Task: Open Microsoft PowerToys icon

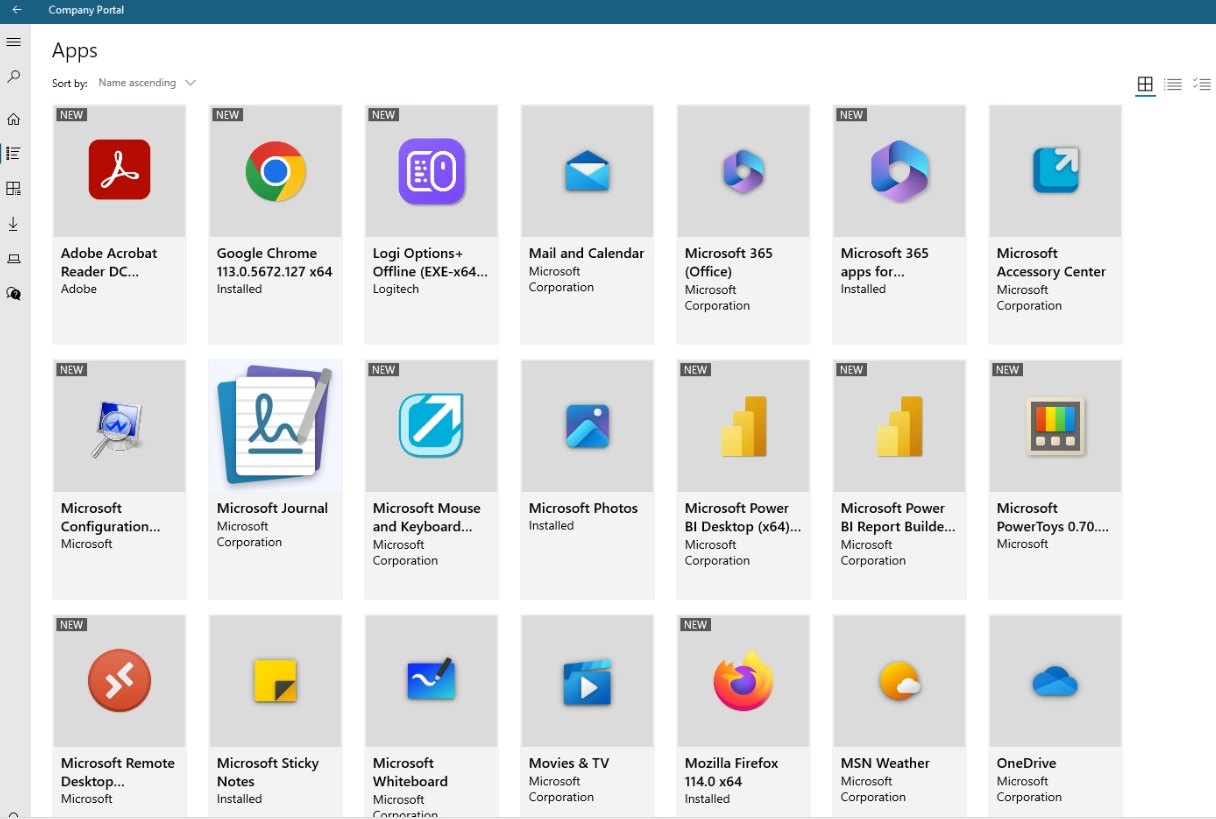Action: pos(1056,426)
